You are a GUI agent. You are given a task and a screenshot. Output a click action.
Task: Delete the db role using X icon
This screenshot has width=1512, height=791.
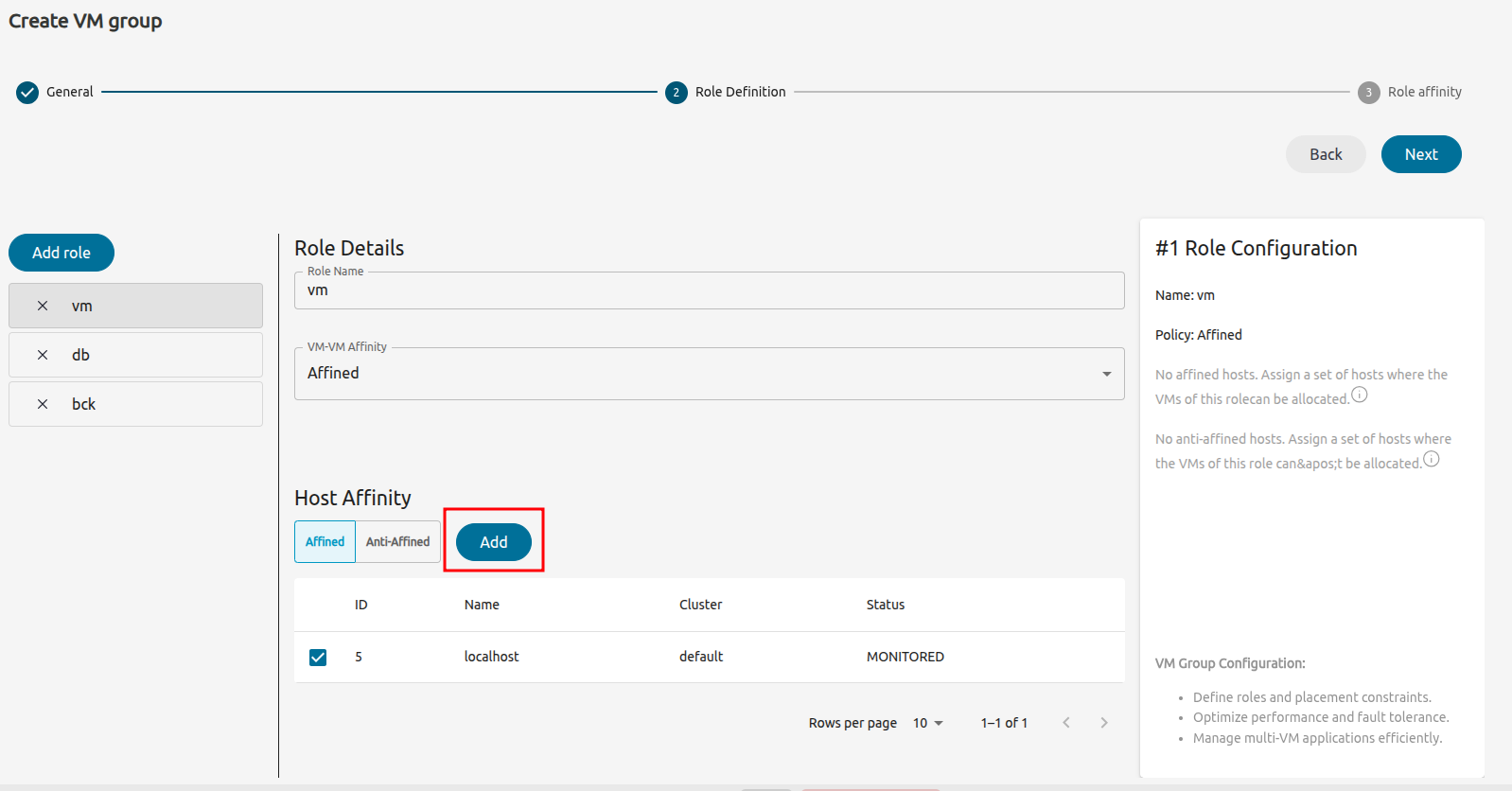coord(43,355)
